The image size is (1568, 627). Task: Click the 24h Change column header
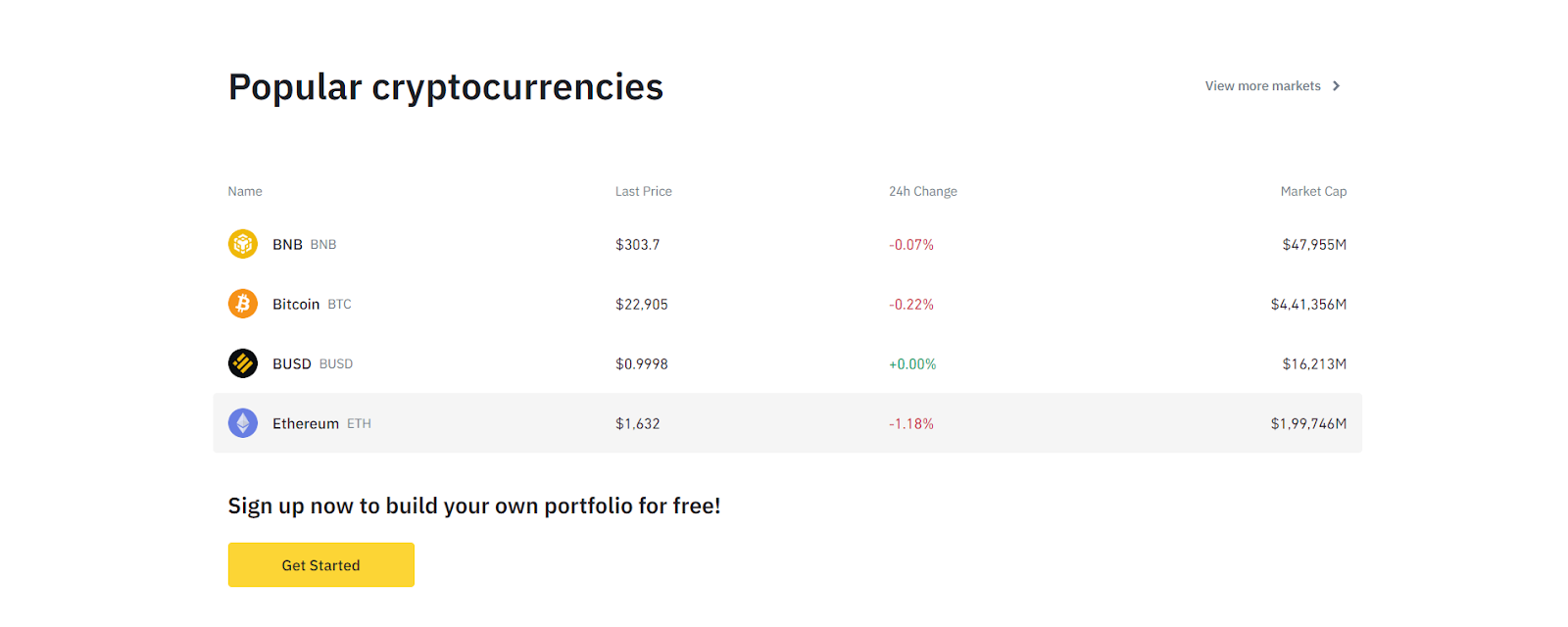click(923, 192)
